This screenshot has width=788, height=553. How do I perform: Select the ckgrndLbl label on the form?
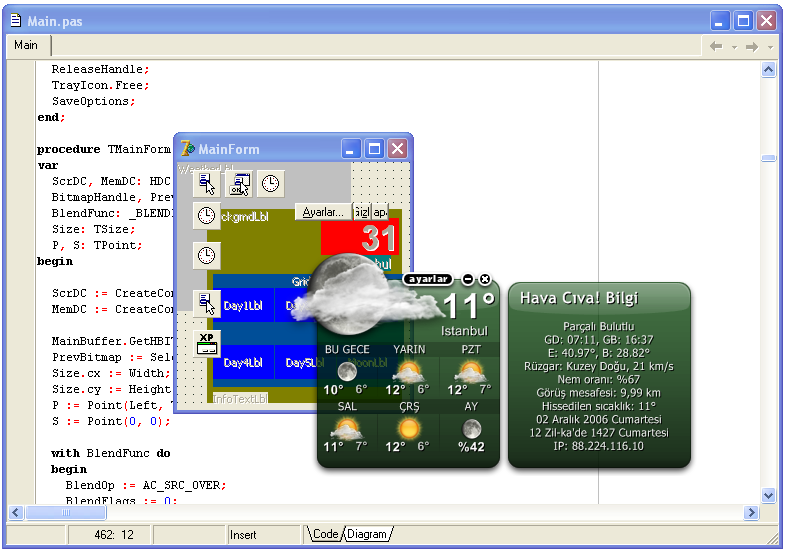pos(245,217)
